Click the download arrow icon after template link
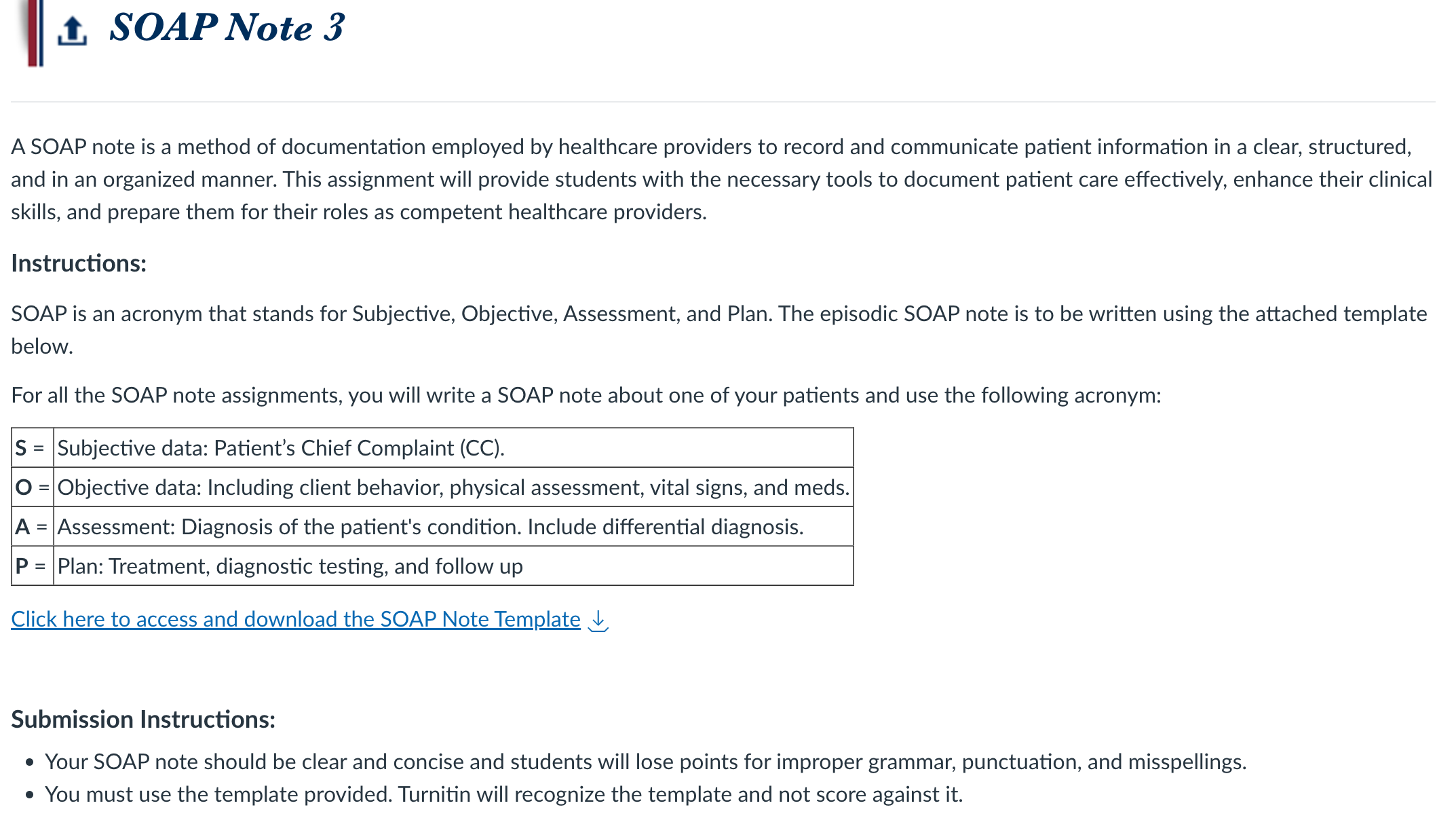1456x816 pixels. 598,620
